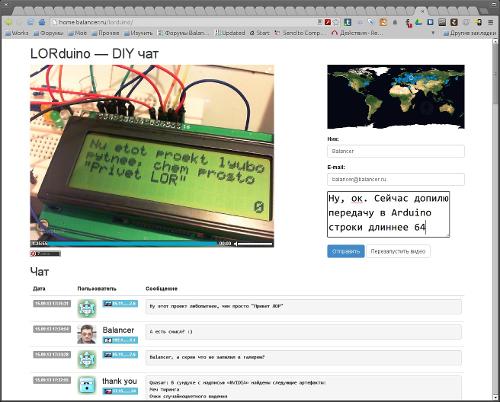The height and width of the screenshot is (402, 500).
Task: Open the teal download-arrow extension icon
Action: (347, 22)
